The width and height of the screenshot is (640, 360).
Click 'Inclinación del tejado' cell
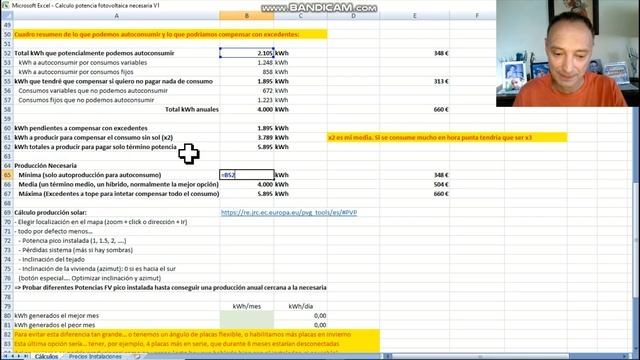tap(116, 259)
